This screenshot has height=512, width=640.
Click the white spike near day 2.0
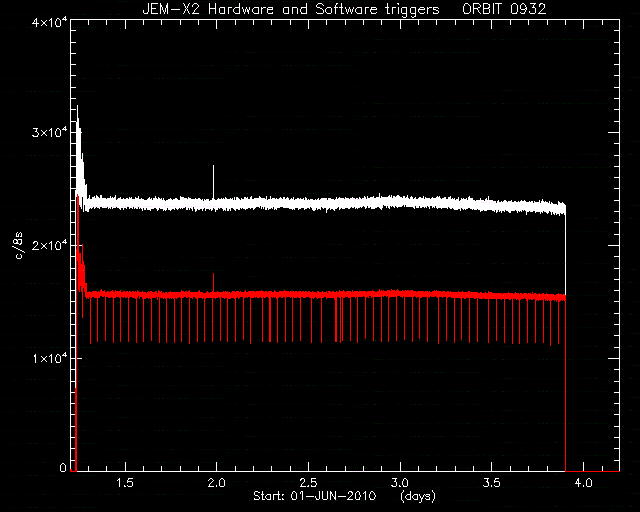tap(213, 182)
